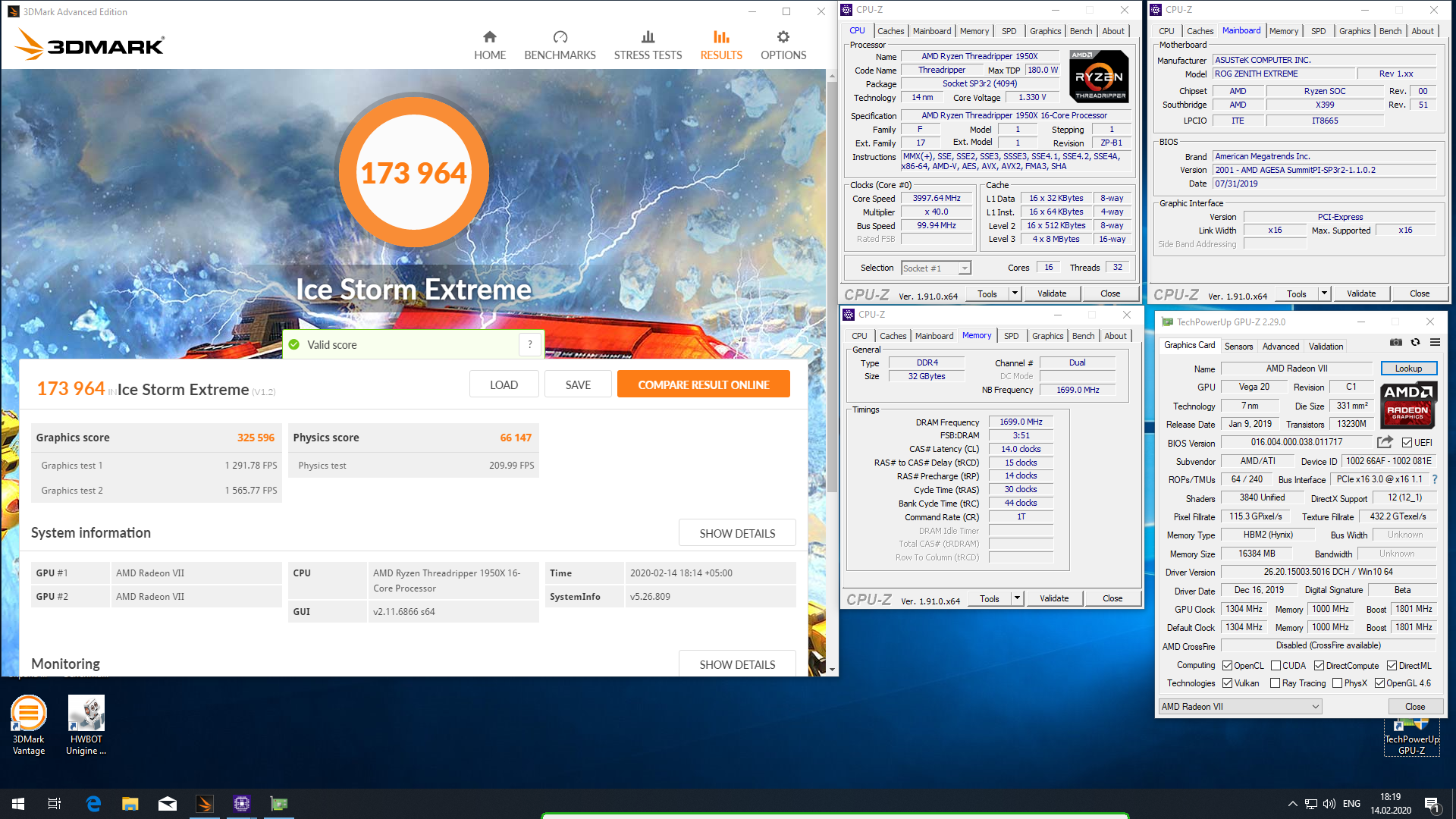Screen dimensions: 1456x819
Task: Open the SPD tab in CPU-Z Memory window
Action: pos(1012,336)
